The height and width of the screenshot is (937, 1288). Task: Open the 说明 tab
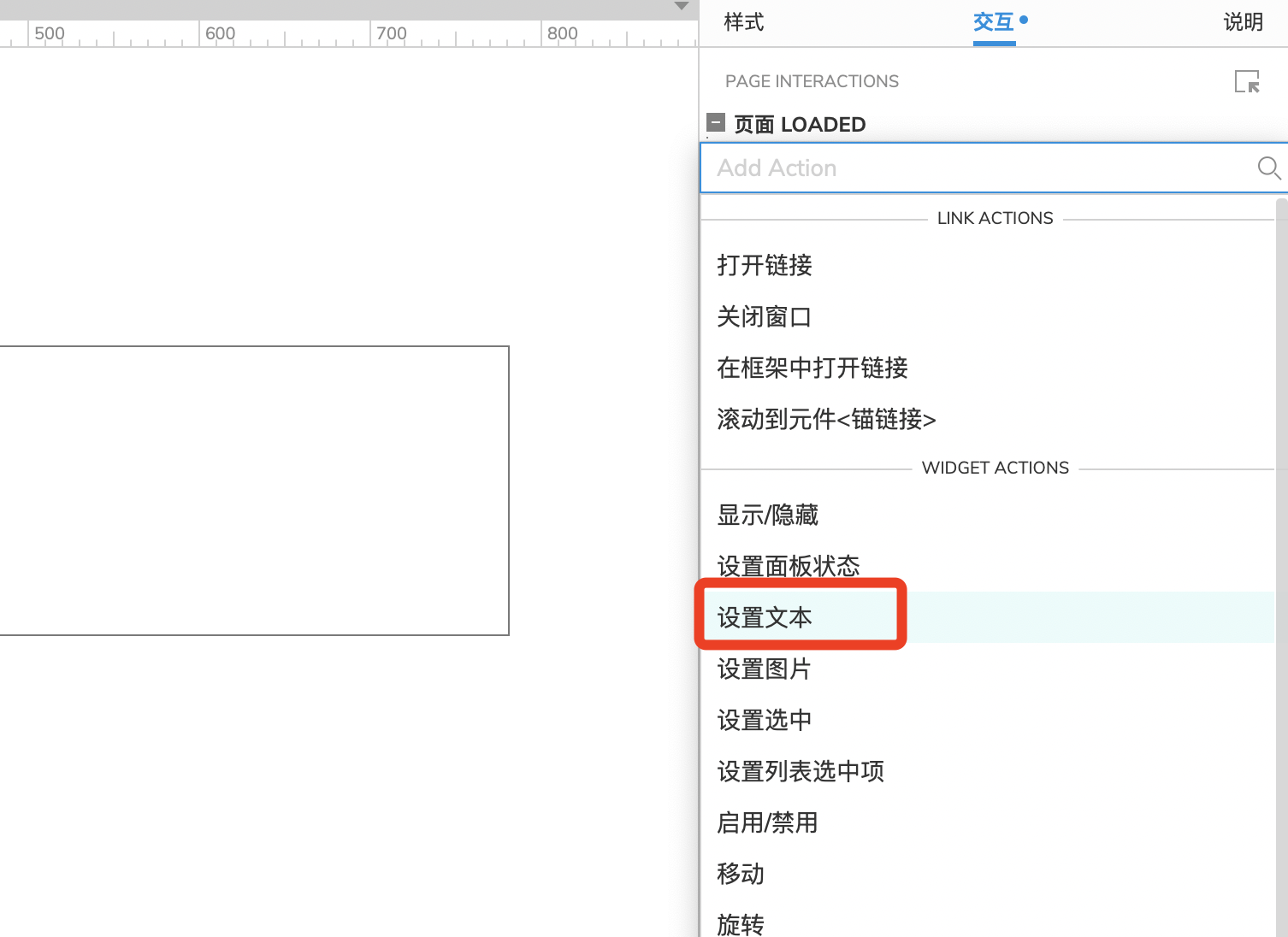pos(1243,22)
